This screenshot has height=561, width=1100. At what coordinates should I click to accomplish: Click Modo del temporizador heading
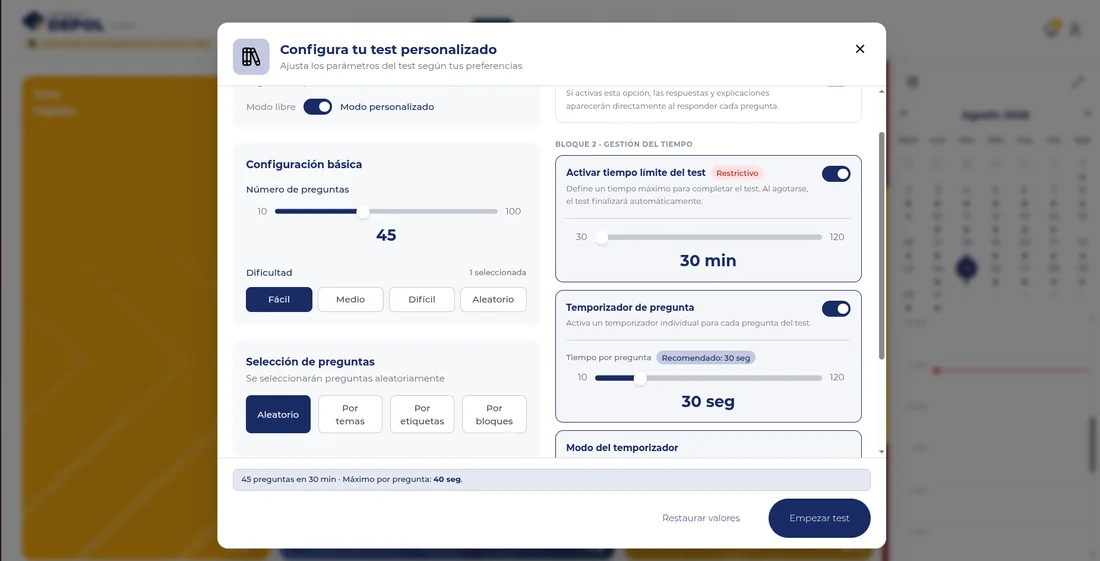point(622,447)
